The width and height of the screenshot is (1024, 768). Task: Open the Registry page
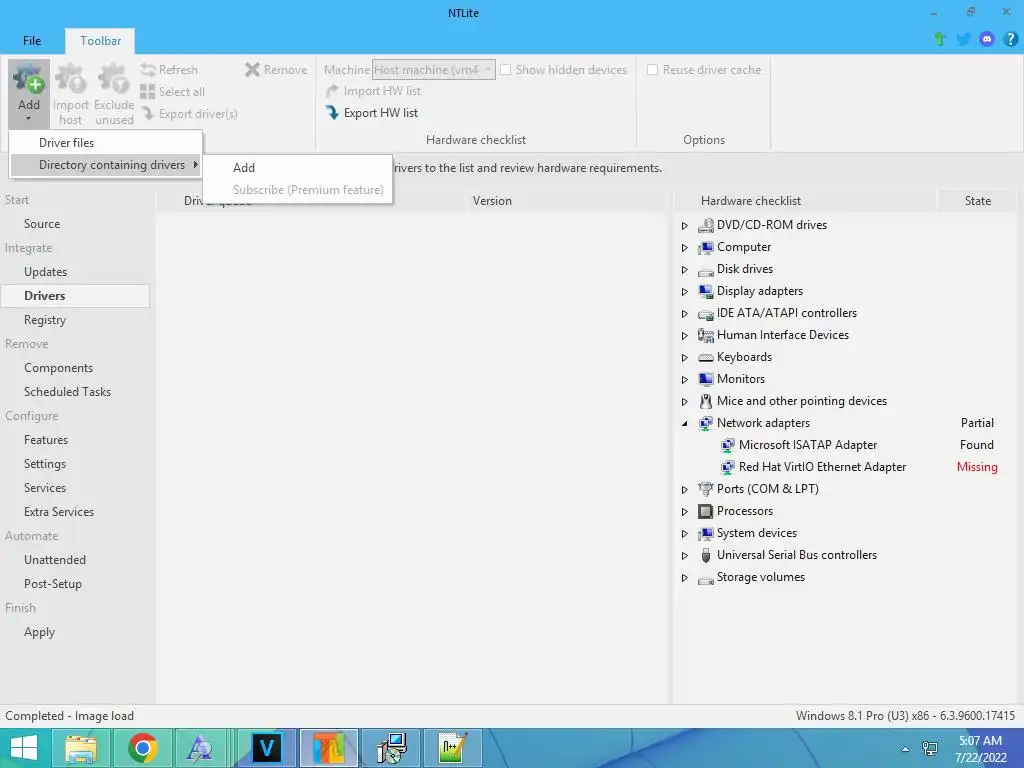(x=45, y=319)
